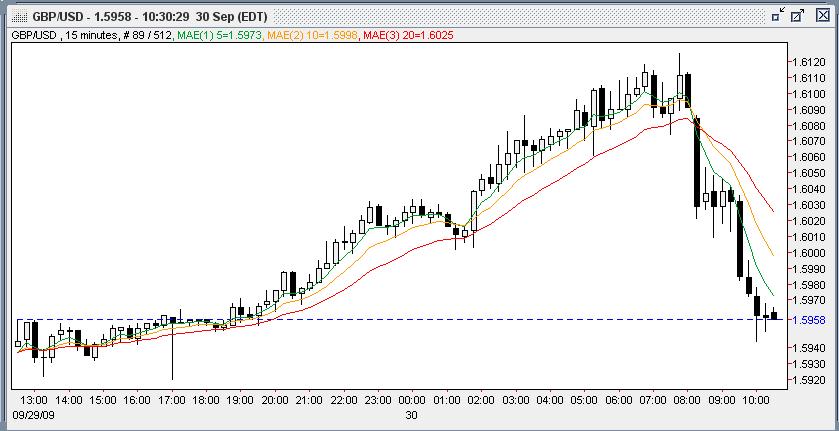Screen dimensions: 839x431
Task: Shrink the chart window with the minimize icon
Action: tap(779, 16)
